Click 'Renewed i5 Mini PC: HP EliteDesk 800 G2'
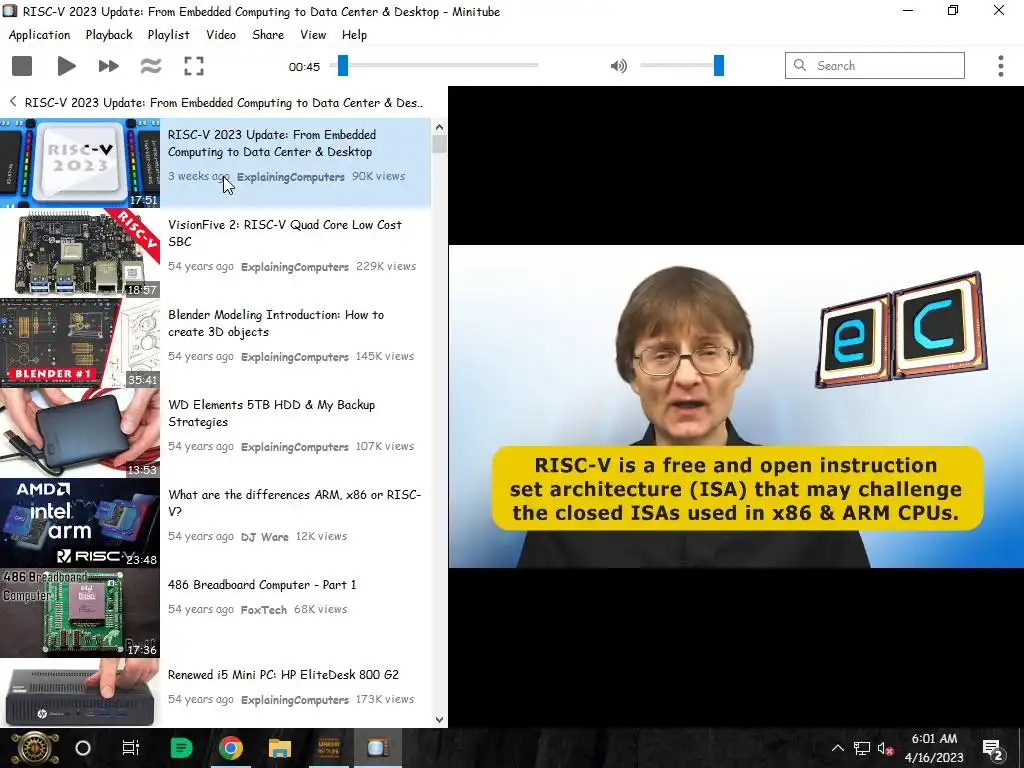Viewport: 1024px width, 768px height. click(x=283, y=675)
